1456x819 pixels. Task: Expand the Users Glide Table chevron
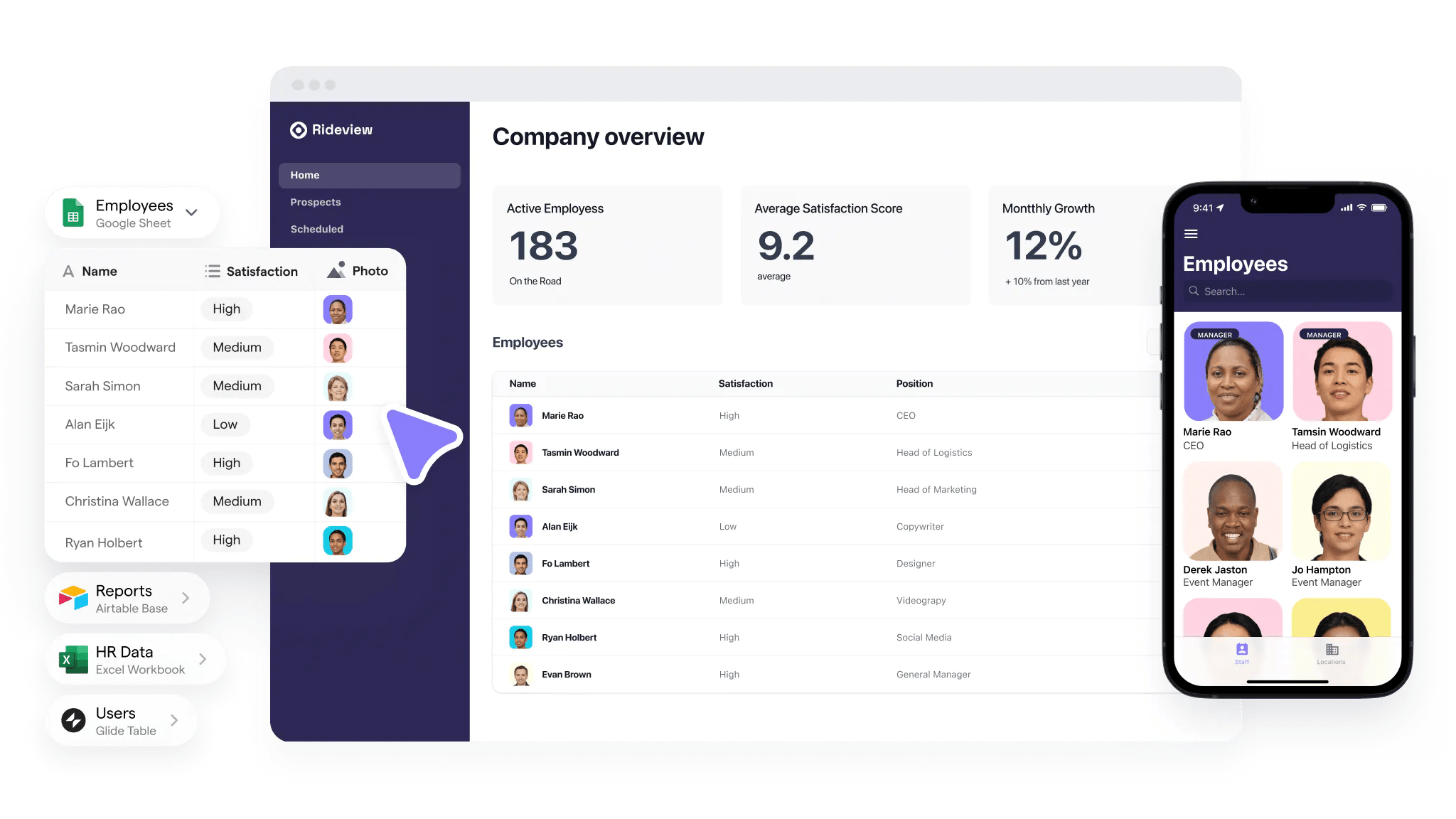coord(174,720)
